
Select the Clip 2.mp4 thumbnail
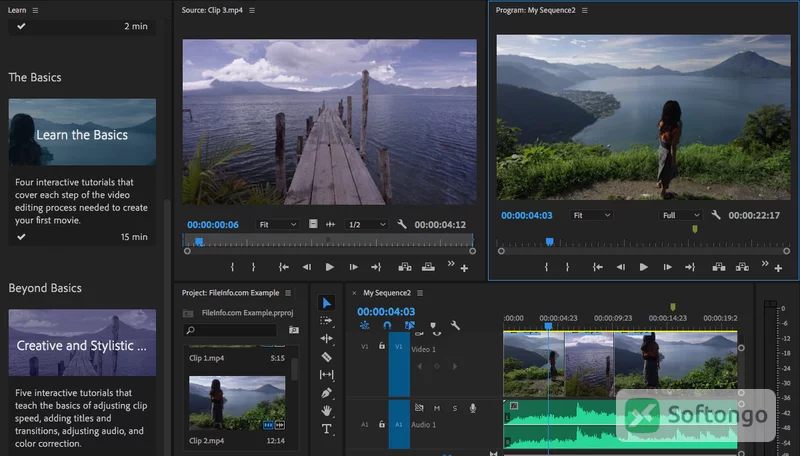click(237, 403)
